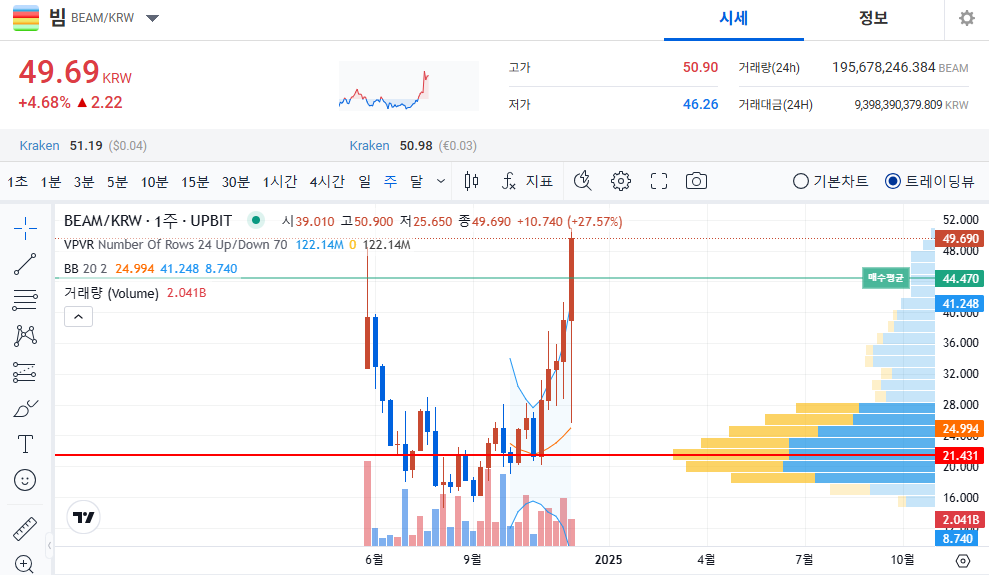989x575 pixels.
Task: Open the emoji icons tool
Action: coord(25,480)
